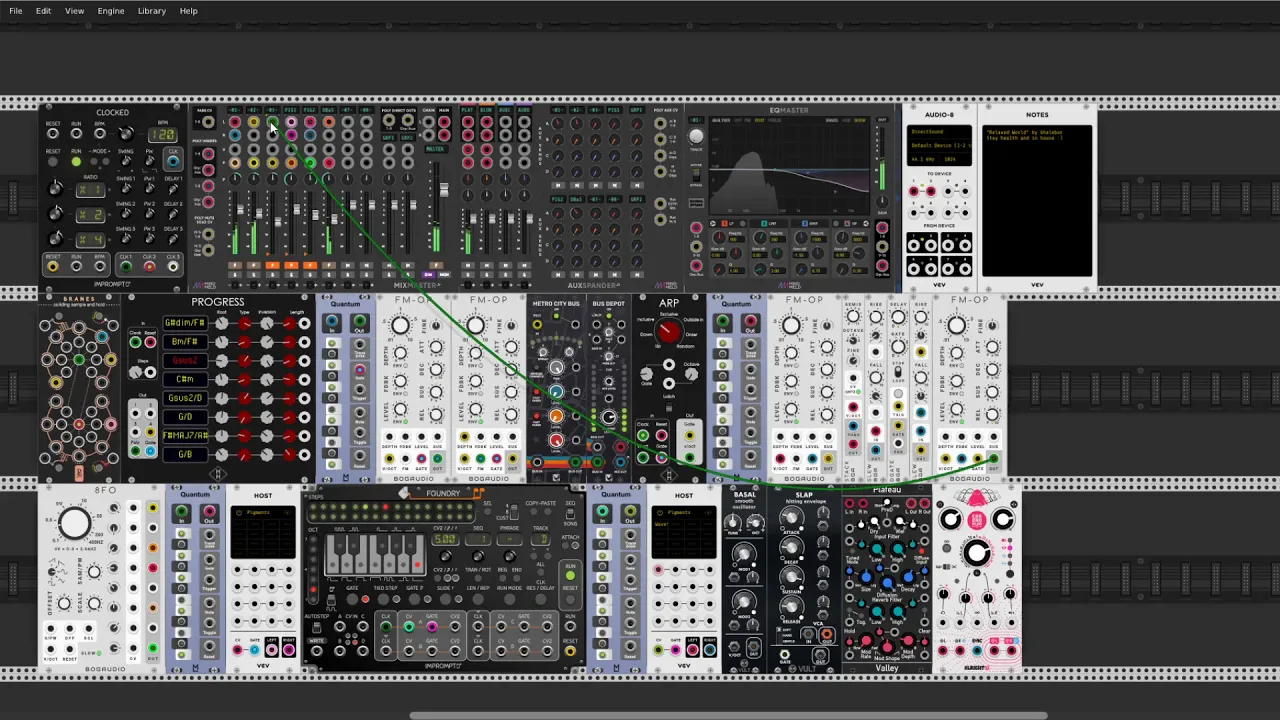The height and width of the screenshot is (720, 1280).
Task: Click the Dry knob on Plateau
Action: click(874, 521)
